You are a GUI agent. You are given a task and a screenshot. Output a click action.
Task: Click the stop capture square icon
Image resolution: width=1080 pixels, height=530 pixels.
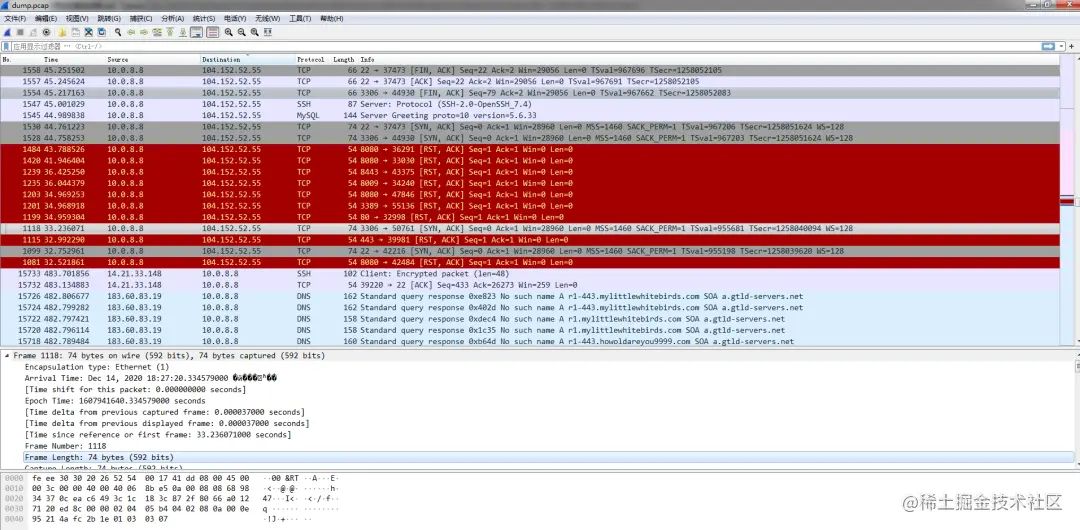pyautogui.click(x=20, y=32)
